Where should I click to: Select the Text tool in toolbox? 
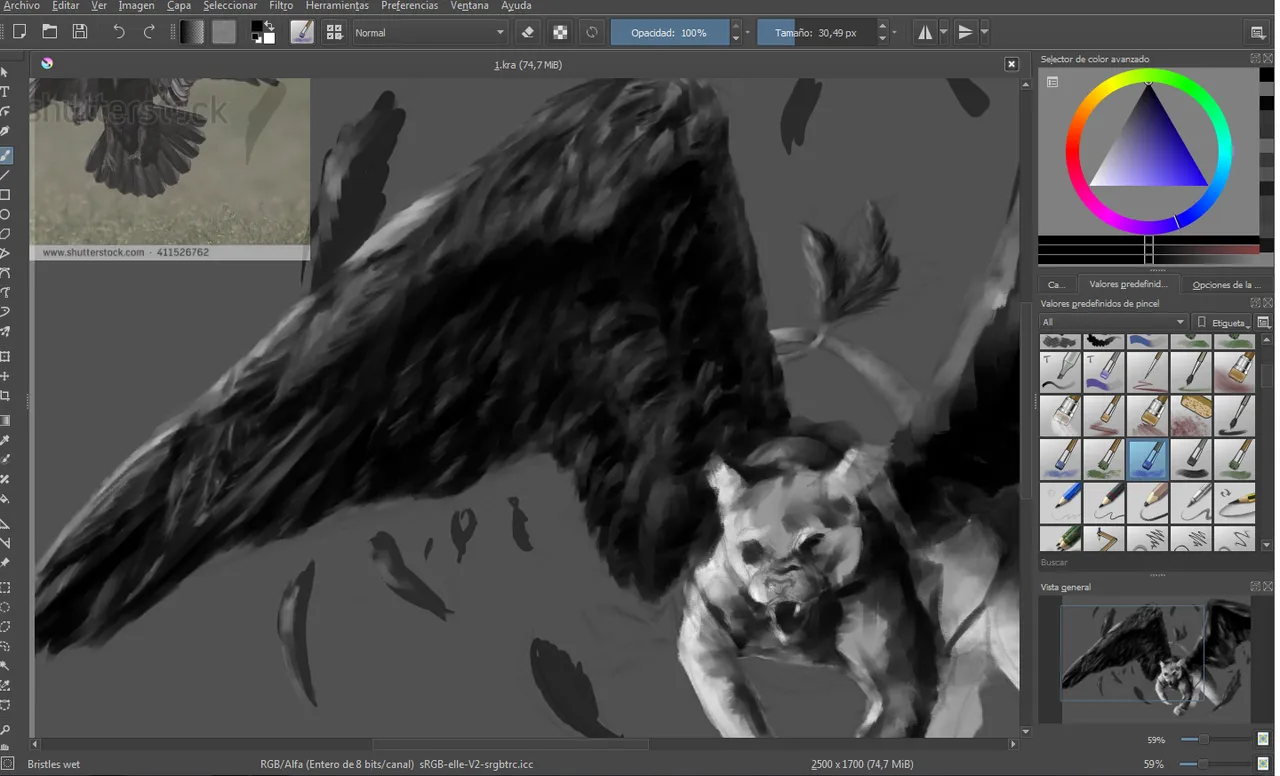pyautogui.click(x=5, y=92)
